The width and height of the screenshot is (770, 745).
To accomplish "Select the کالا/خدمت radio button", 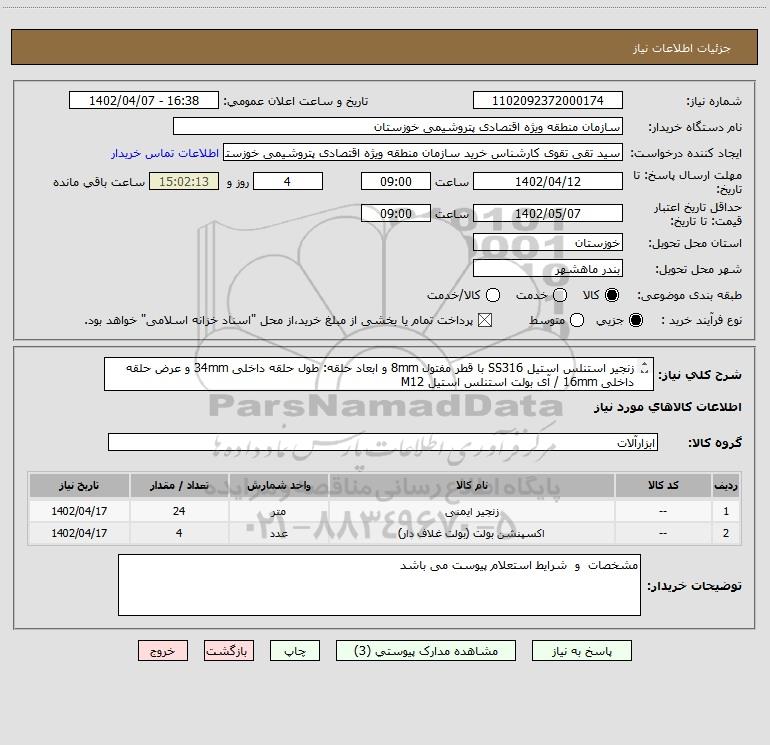I will pyautogui.click(x=493, y=295).
